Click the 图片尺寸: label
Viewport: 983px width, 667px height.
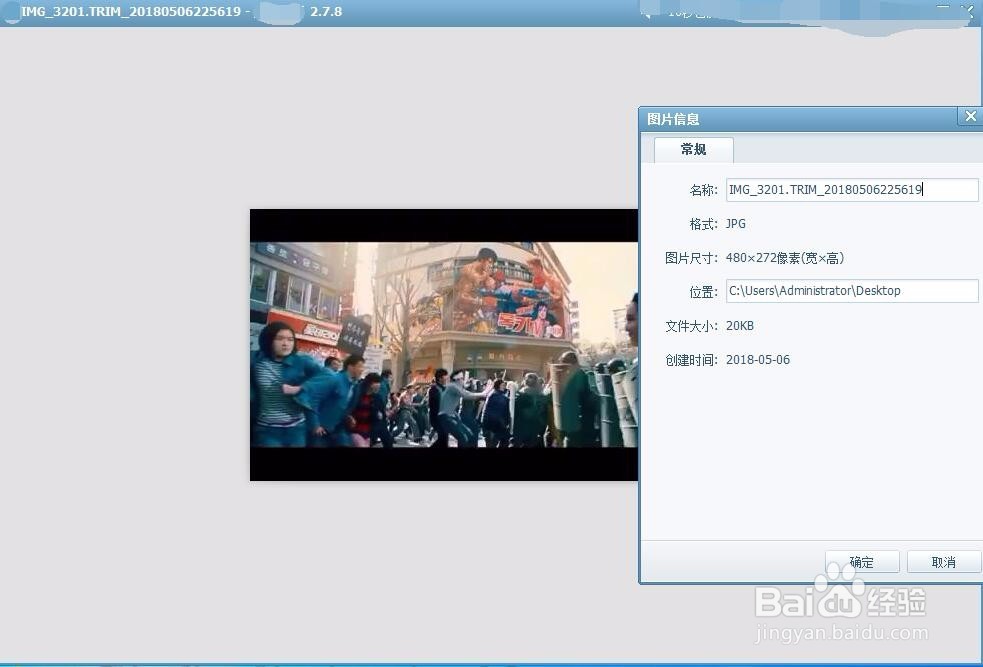coord(691,258)
